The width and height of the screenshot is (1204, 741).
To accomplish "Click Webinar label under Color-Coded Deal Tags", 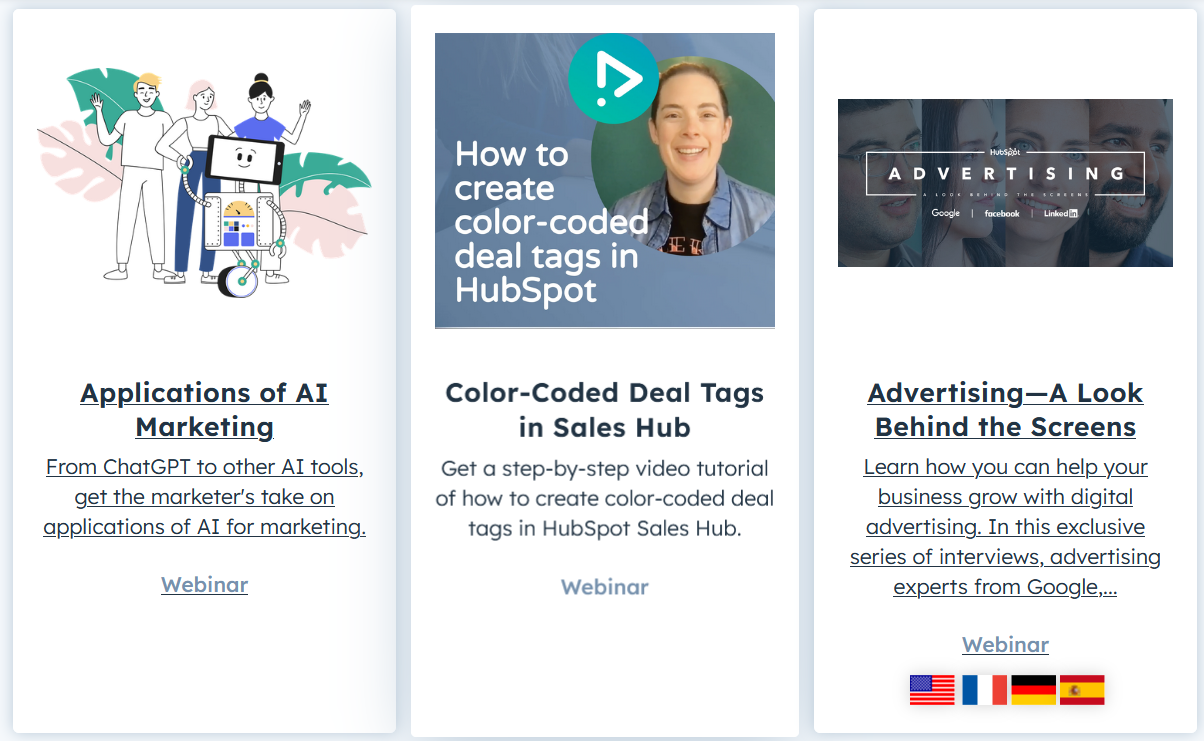I will pyautogui.click(x=605, y=587).
